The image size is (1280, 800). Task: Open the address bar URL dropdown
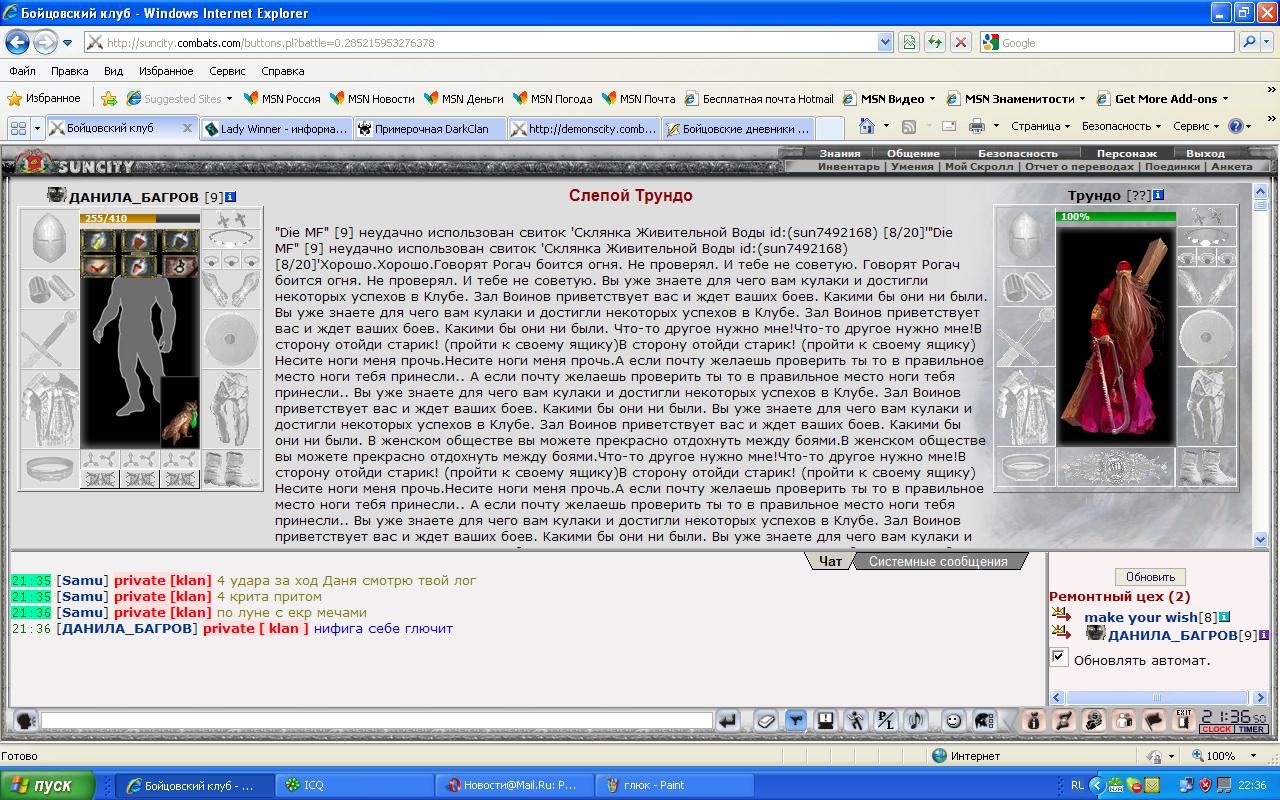[884, 42]
